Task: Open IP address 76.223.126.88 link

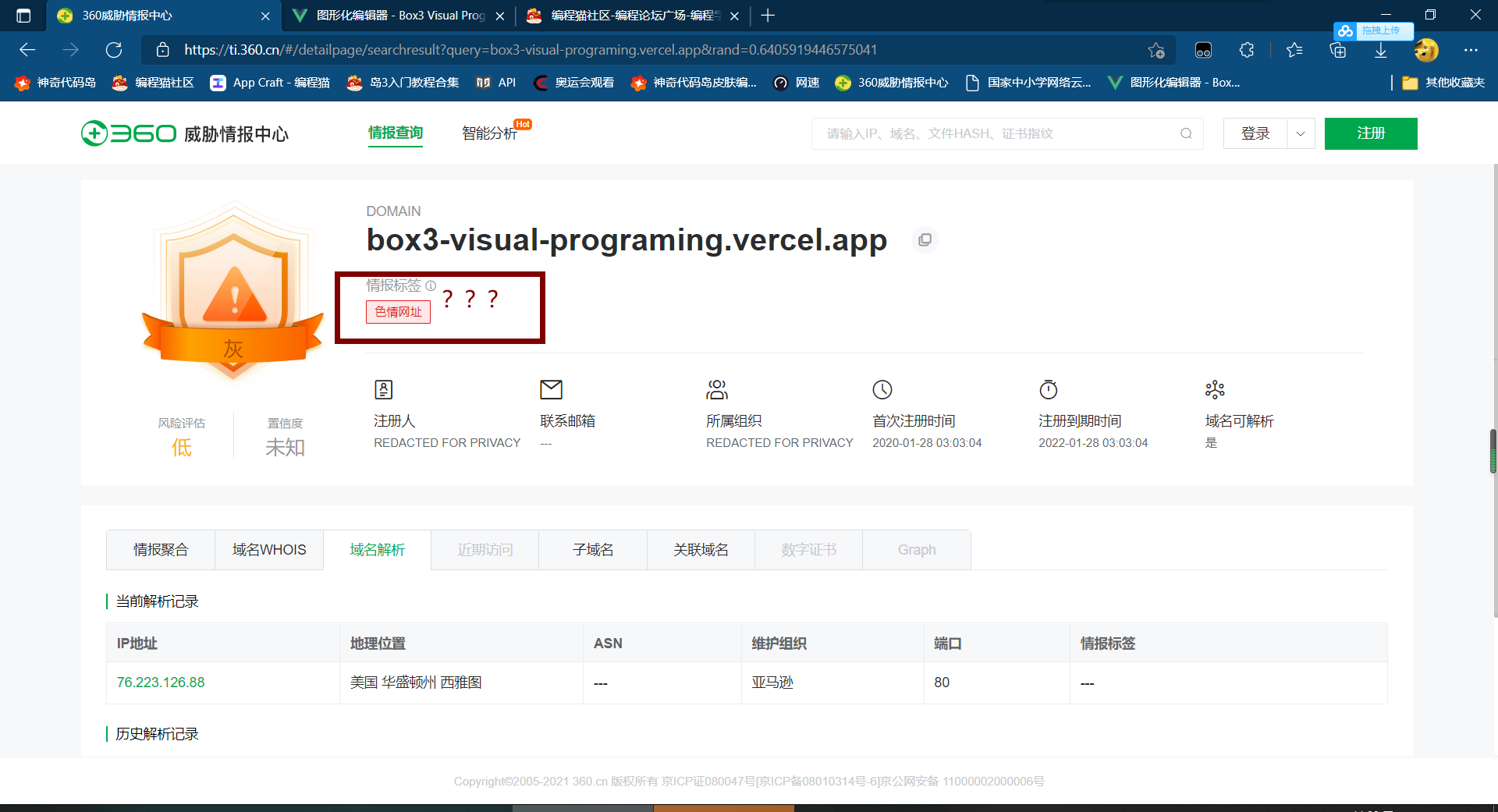Action: pyautogui.click(x=161, y=683)
